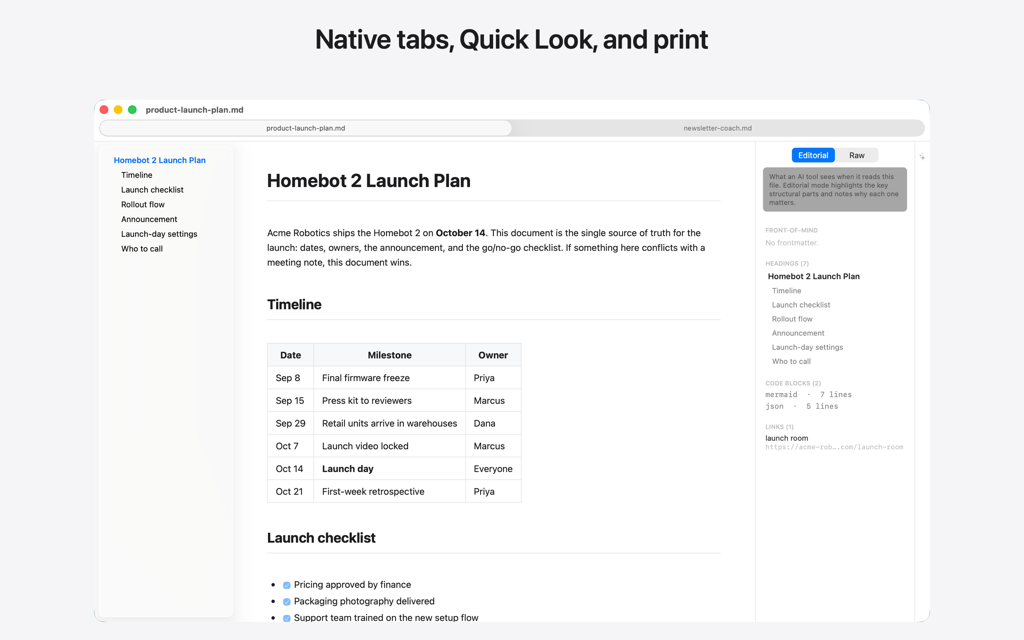Toggle Packaging photography delivered checkbox

287,601
